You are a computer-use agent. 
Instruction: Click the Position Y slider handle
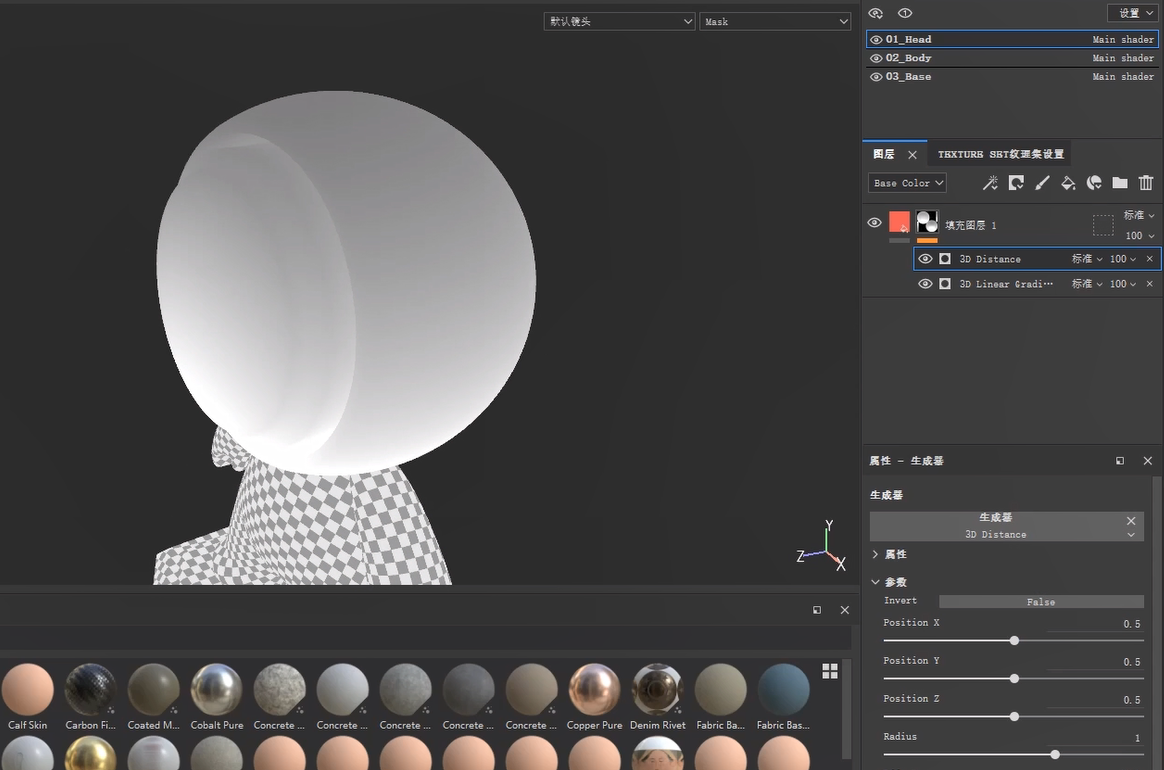point(1014,679)
